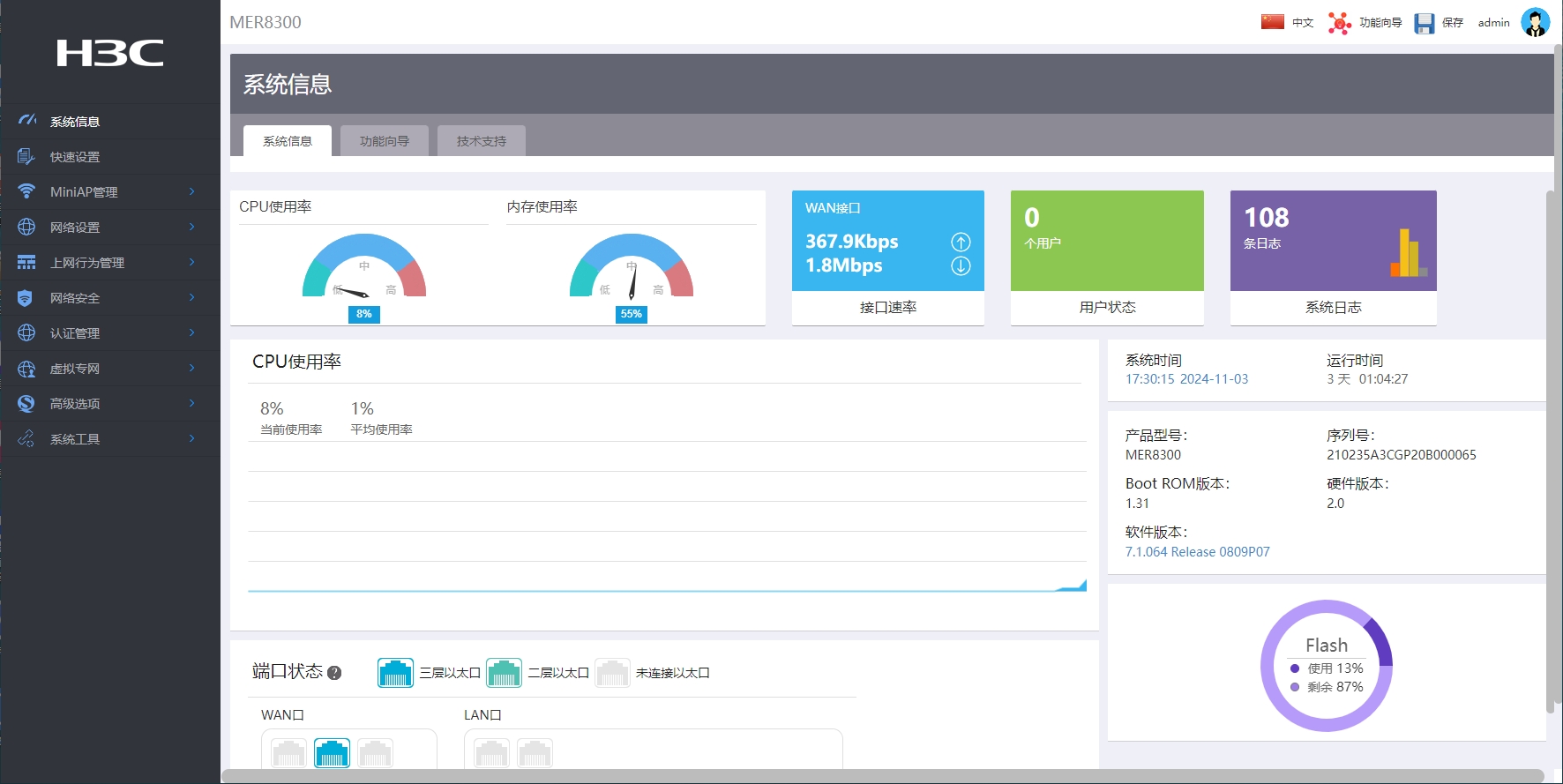Screen dimensions: 1563x784
Task: Switch to the 功能向导 tab
Action: click(385, 141)
